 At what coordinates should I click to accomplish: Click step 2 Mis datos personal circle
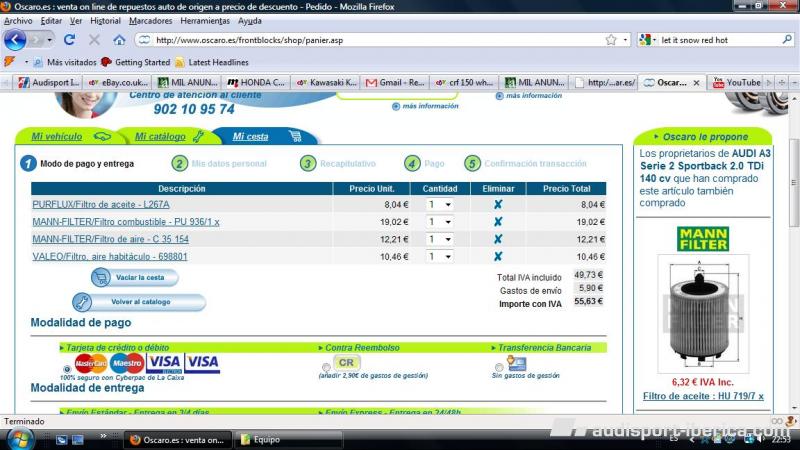coord(180,164)
